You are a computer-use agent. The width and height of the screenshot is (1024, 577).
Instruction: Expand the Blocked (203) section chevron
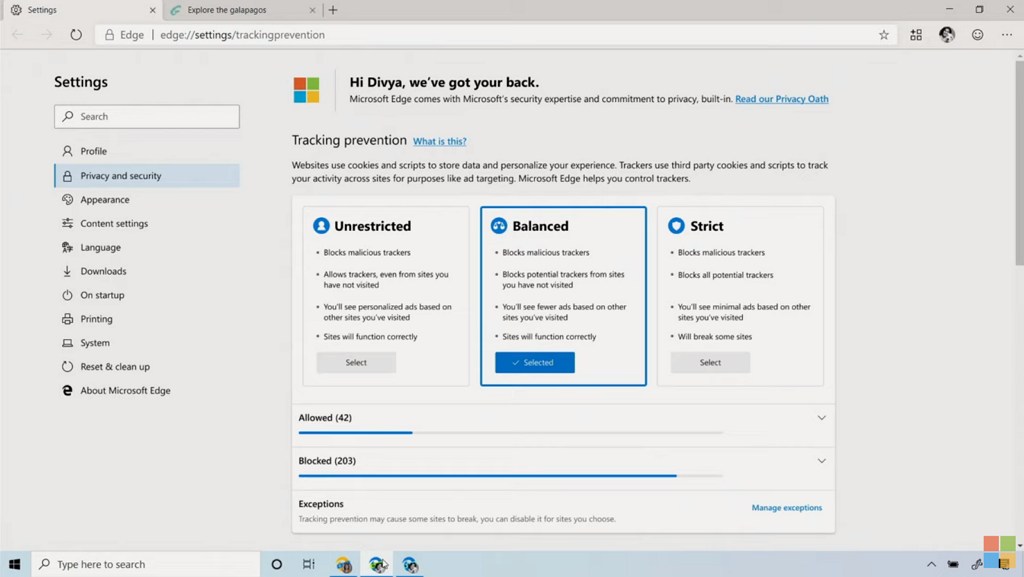point(822,461)
